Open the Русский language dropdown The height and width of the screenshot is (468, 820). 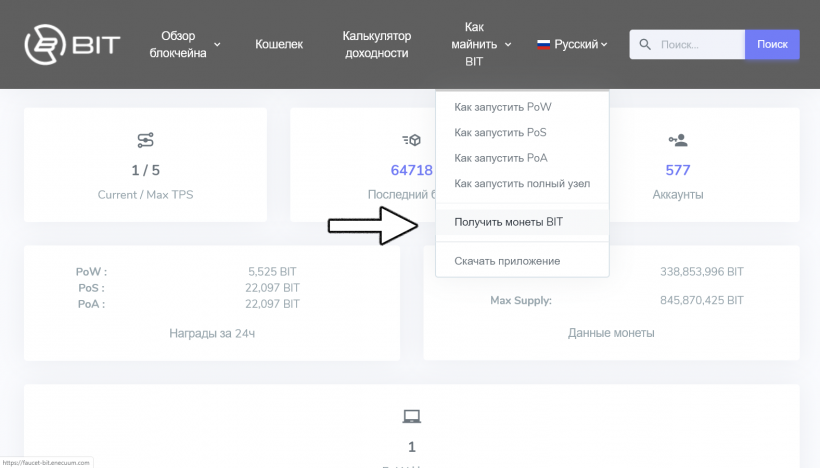coord(572,44)
